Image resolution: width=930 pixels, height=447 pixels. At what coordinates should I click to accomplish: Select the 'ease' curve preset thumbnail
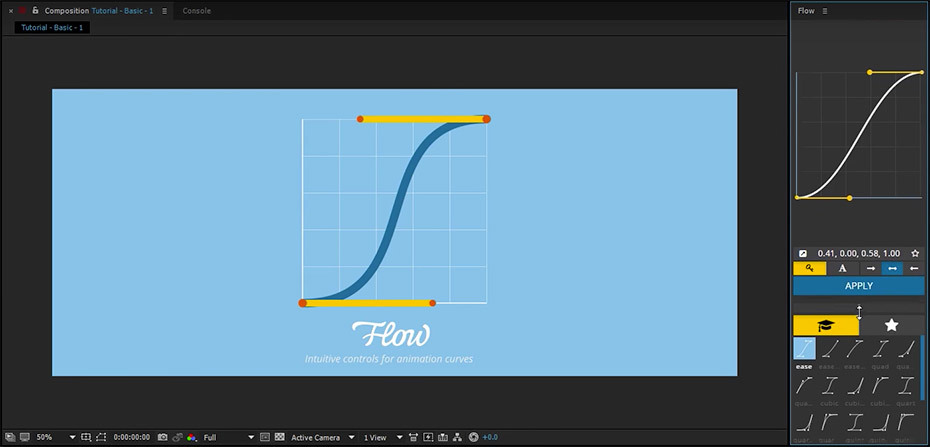804,349
